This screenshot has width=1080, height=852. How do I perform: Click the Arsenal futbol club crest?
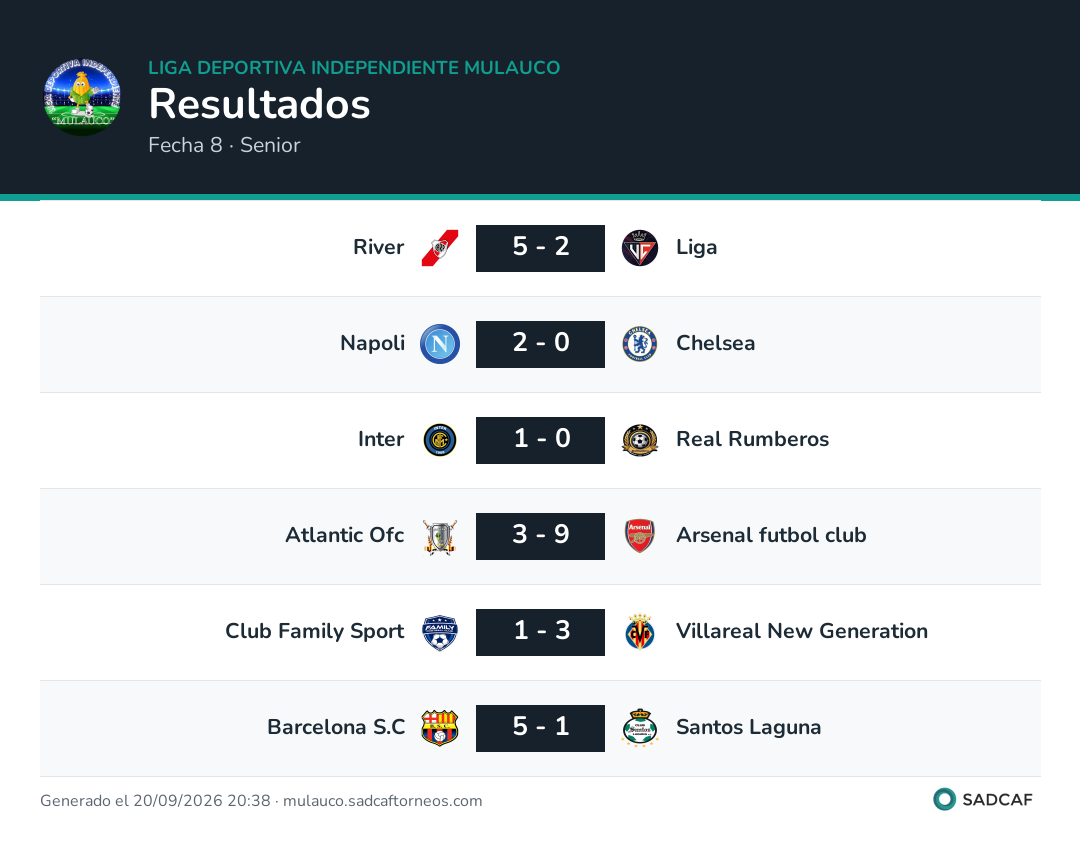click(639, 536)
